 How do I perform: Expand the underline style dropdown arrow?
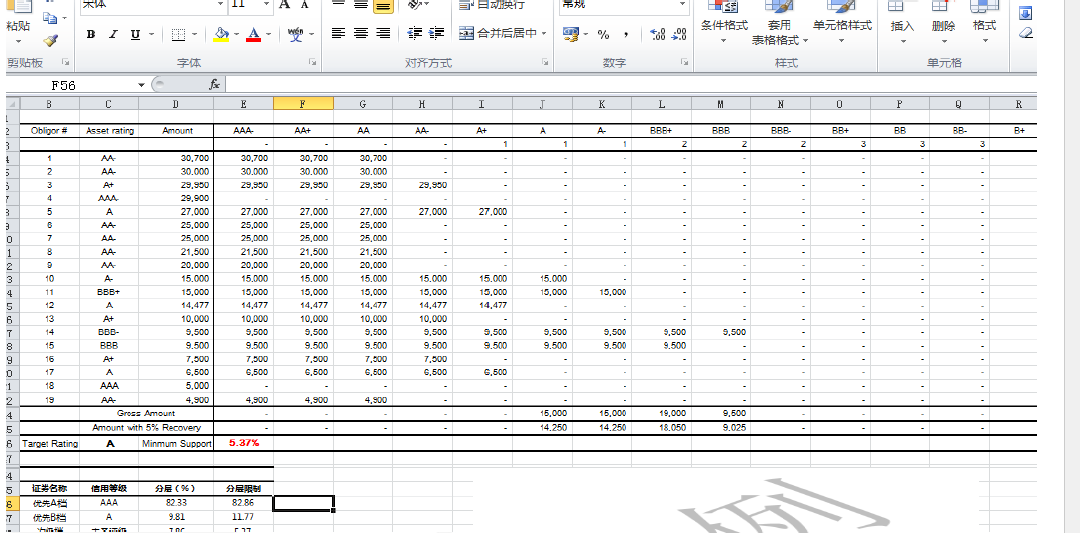pos(152,34)
